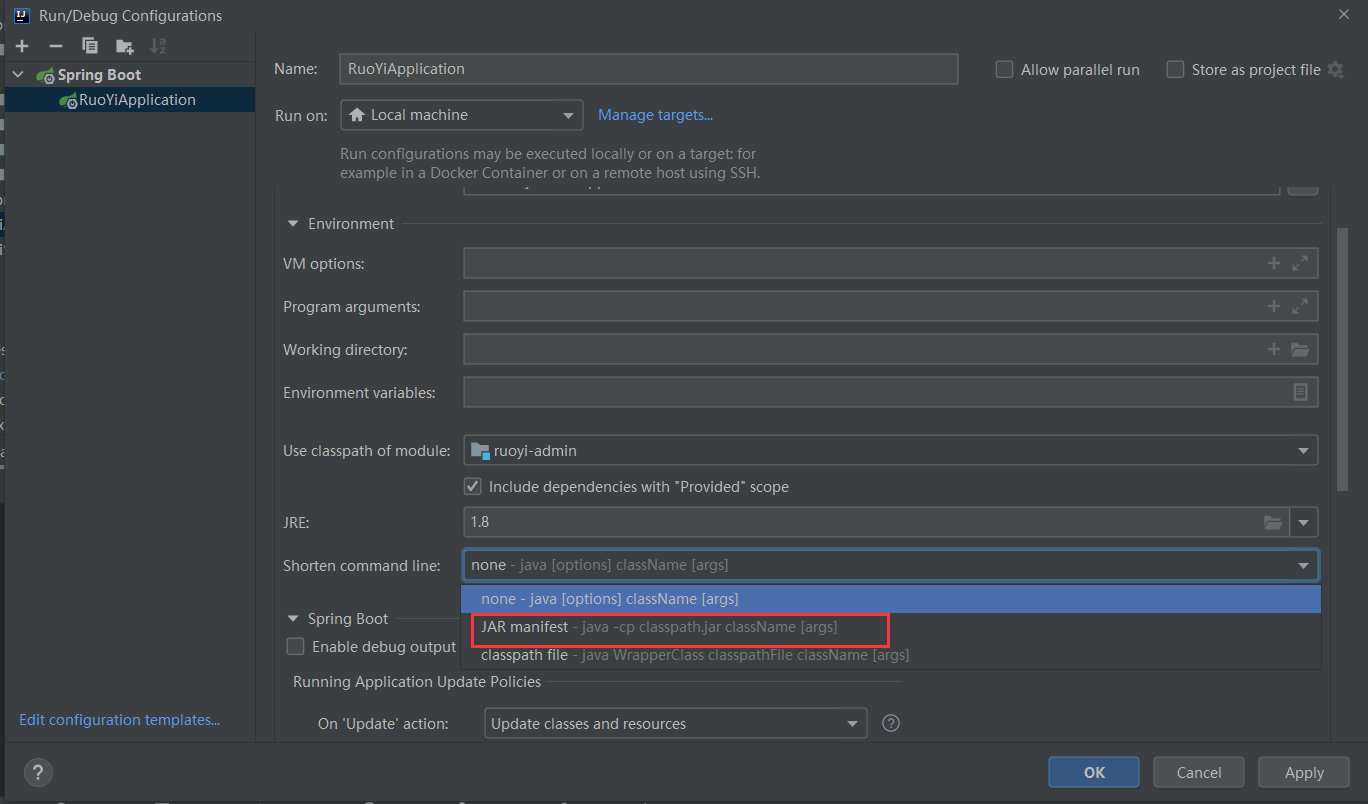Screen dimensions: 1368x804
Task: Enable the Allow parallel run checkbox
Action: pos(1005,70)
